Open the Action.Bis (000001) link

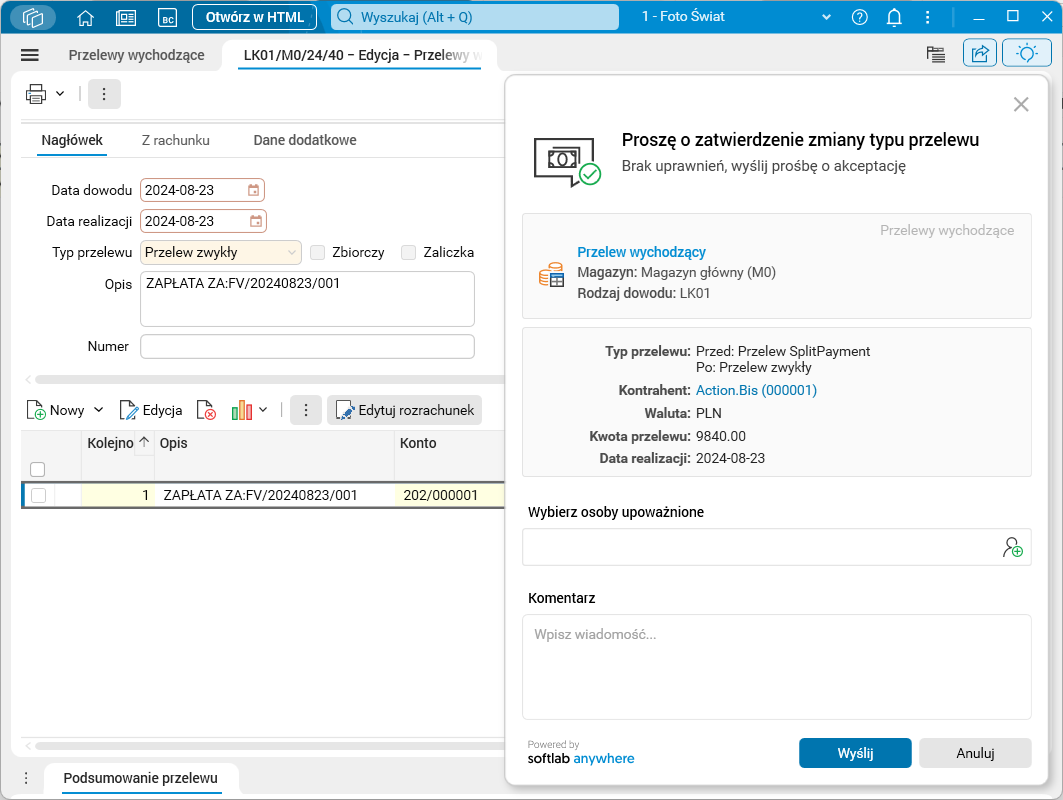(757, 391)
